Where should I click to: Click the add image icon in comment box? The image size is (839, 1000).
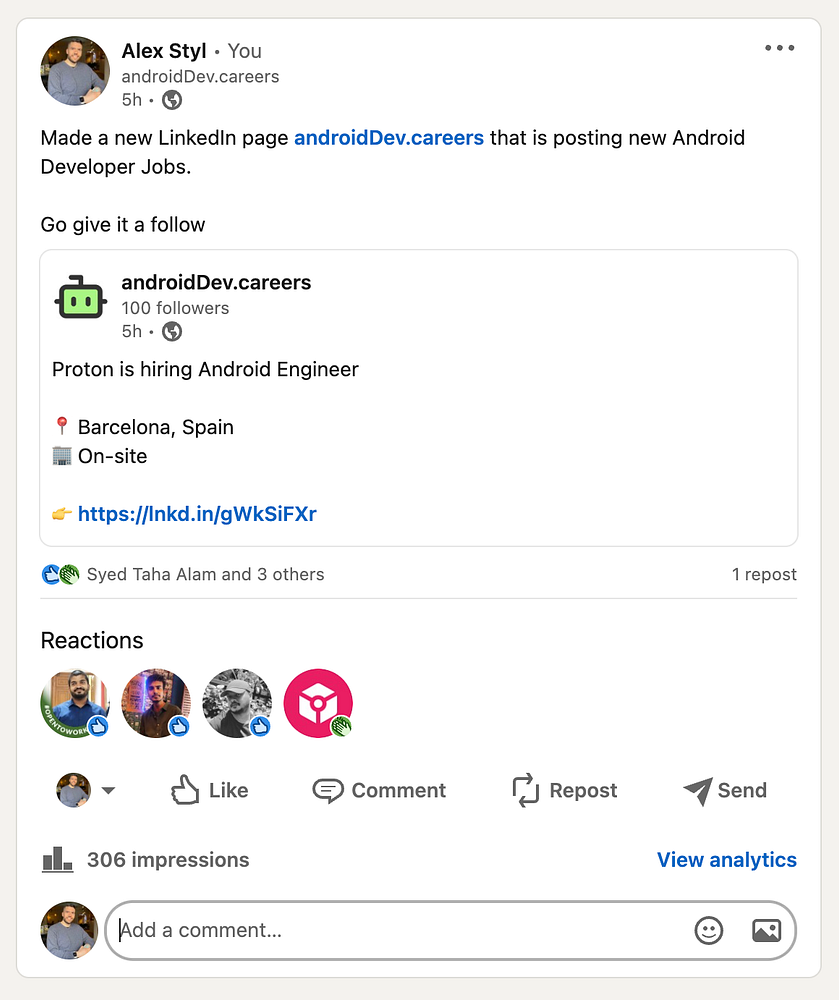click(766, 931)
